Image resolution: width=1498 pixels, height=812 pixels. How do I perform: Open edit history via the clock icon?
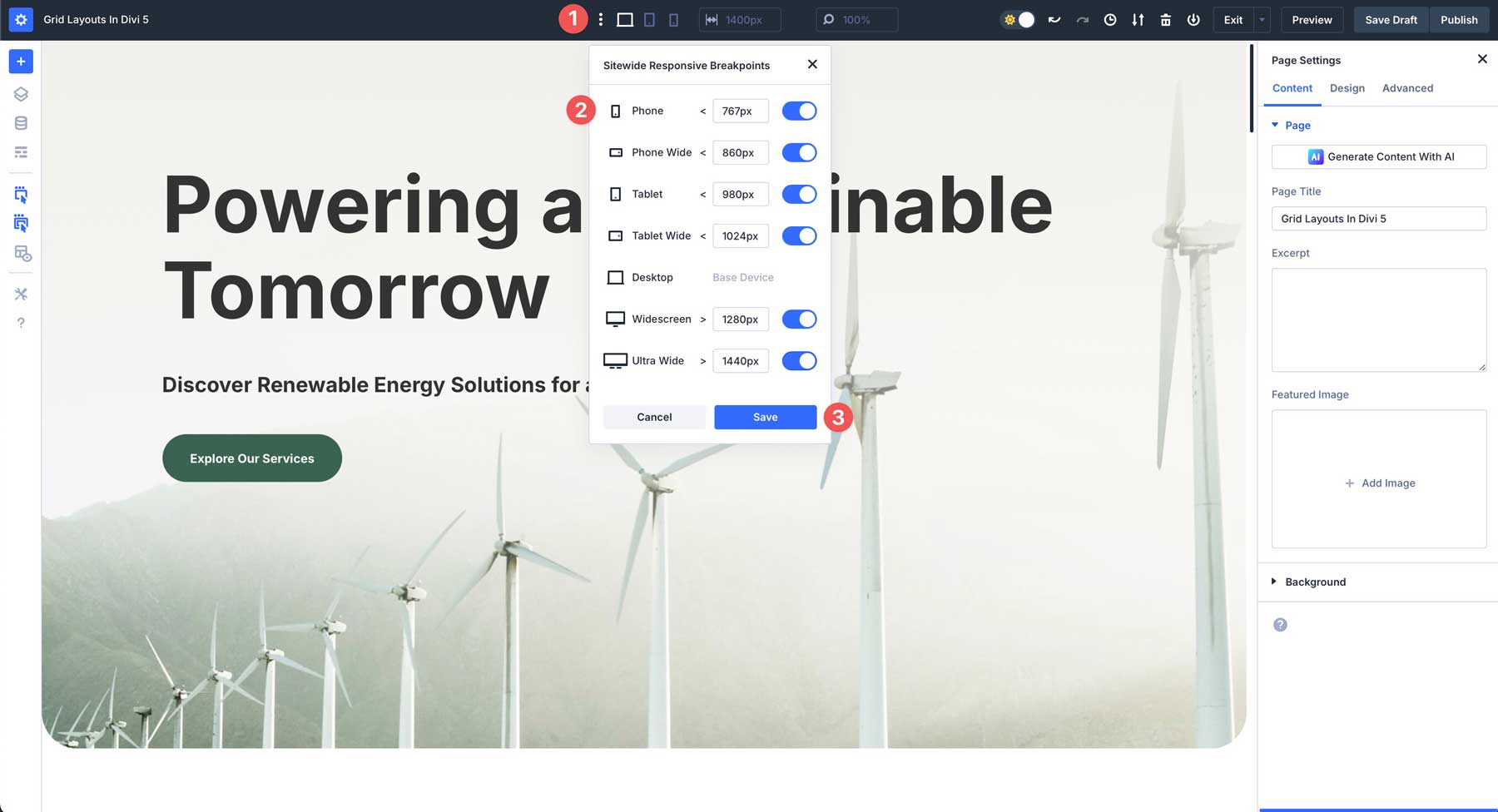(x=1110, y=19)
